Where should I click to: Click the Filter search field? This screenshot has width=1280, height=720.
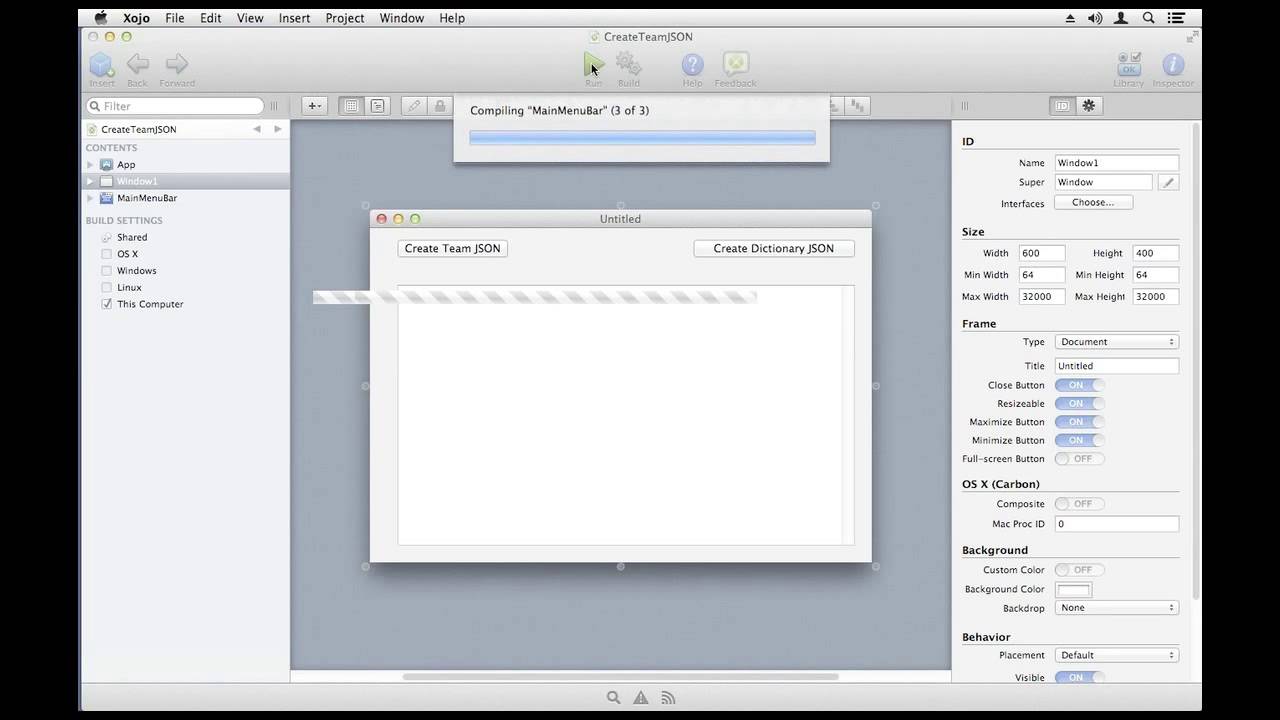(175, 106)
